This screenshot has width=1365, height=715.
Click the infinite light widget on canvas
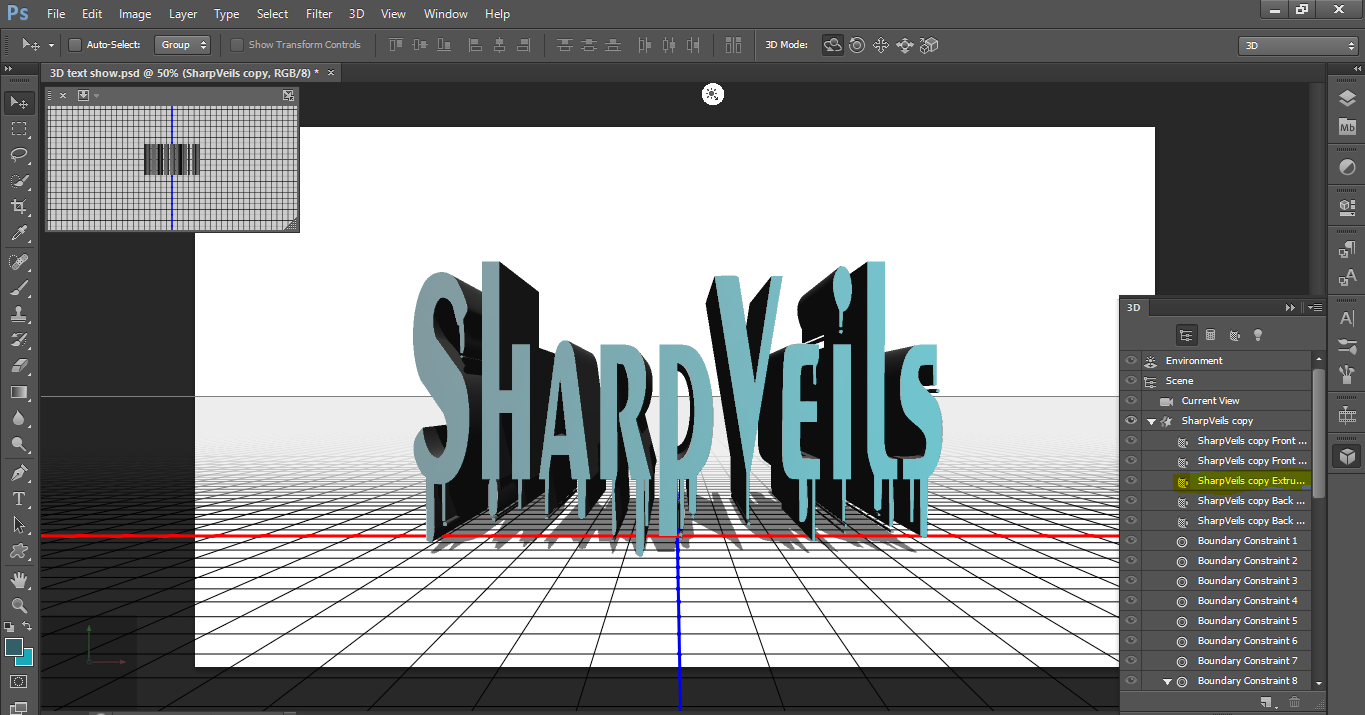(x=712, y=95)
